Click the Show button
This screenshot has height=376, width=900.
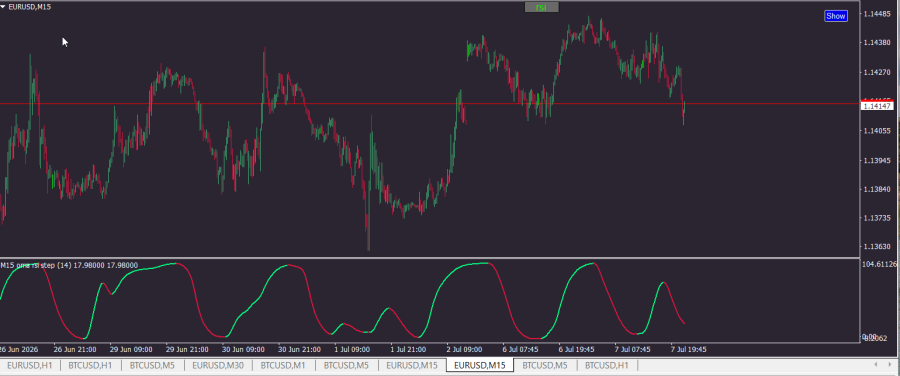[x=835, y=16]
